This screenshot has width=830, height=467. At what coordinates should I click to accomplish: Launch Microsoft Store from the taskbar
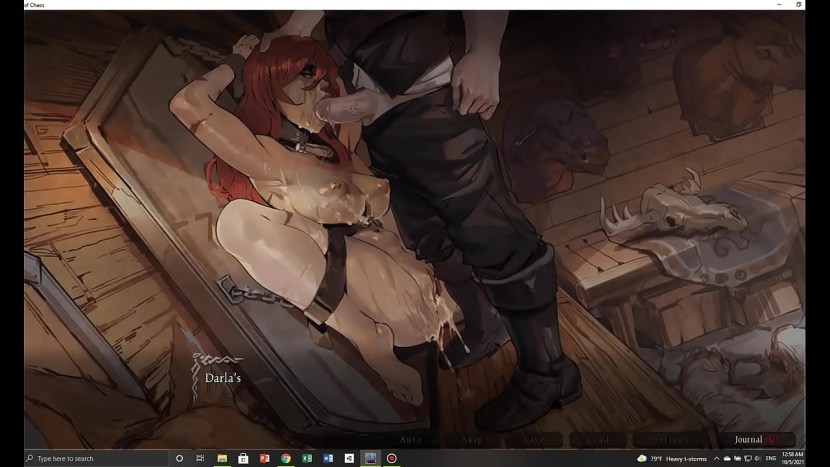click(x=243, y=458)
